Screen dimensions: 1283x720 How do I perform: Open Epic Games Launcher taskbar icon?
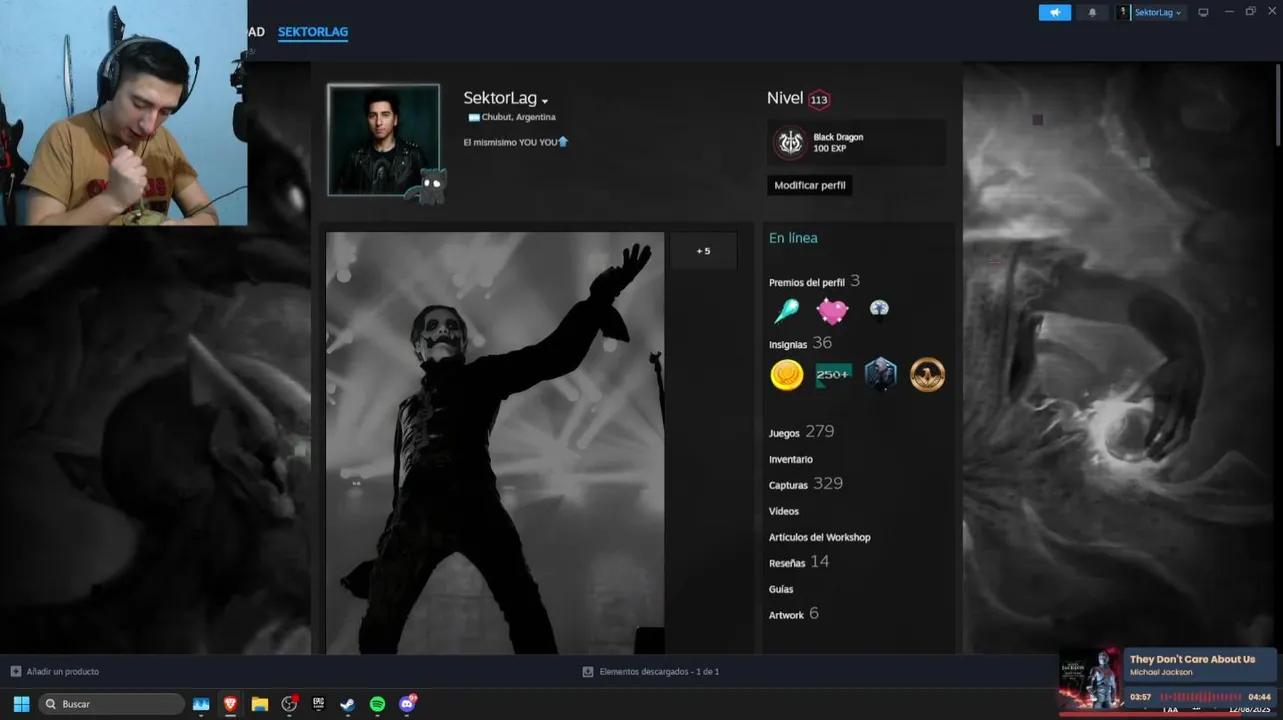point(319,704)
